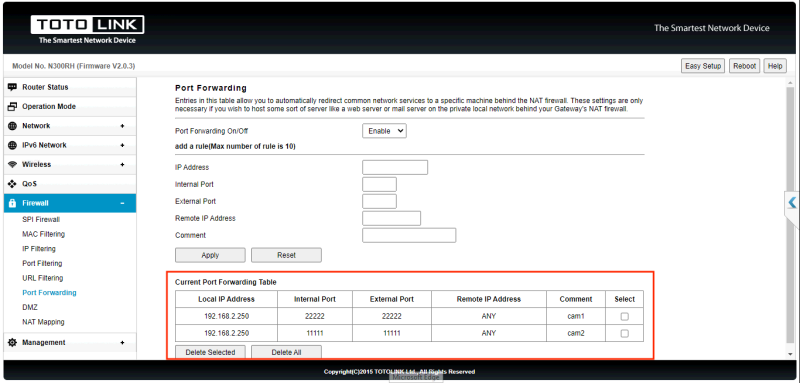Select URL Filtering submenu
The image size is (800, 383).
pyautogui.click(x=42, y=278)
